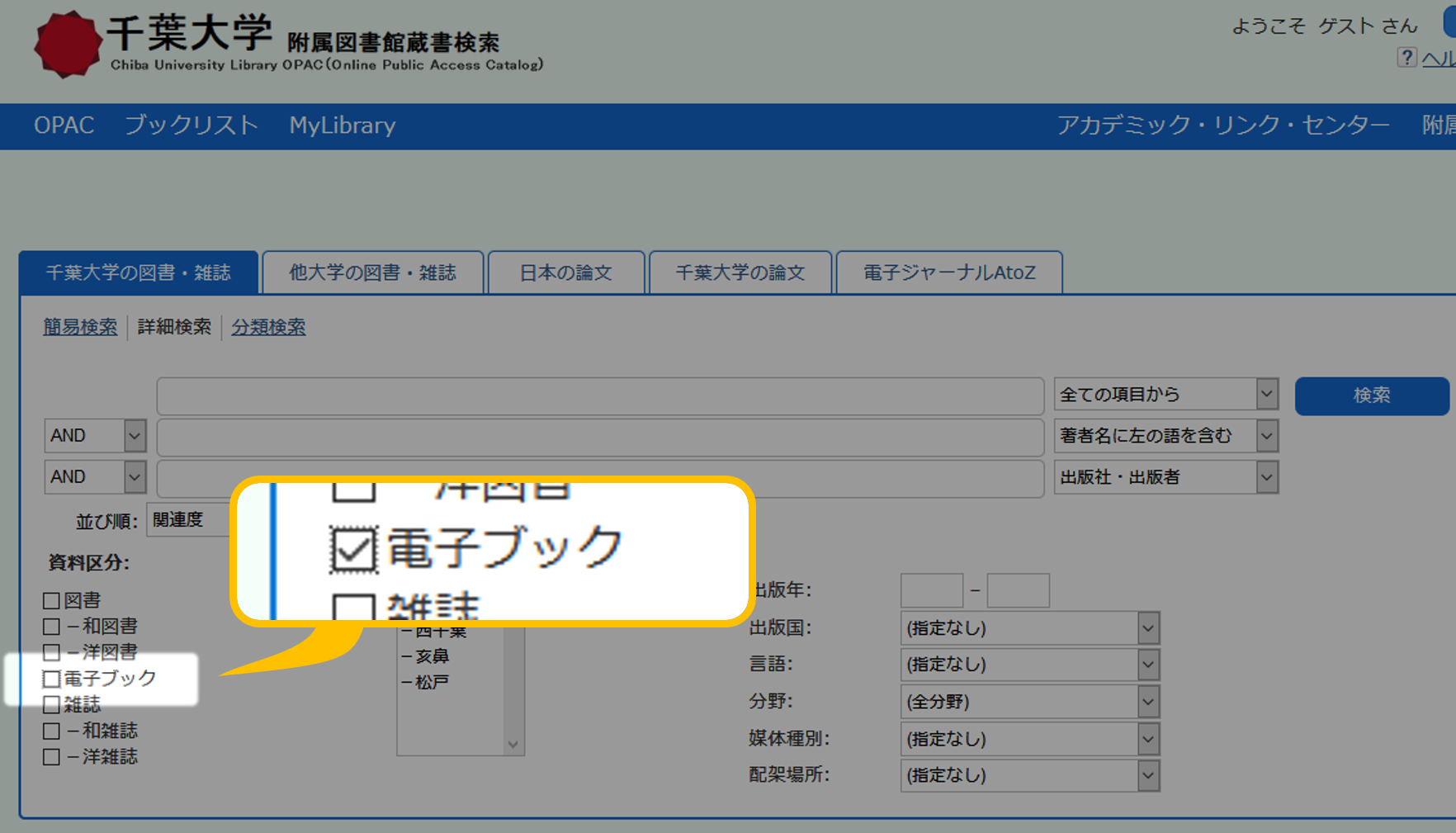Screen dimensions: 1456x833
Task: Open the OPAC menu item
Action: coord(64,125)
